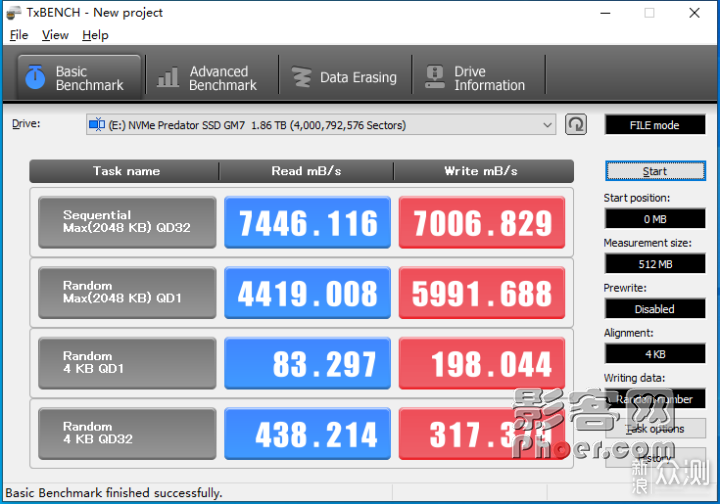Expand the Drive selection dropdown arrow
The width and height of the screenshot is (720, 504).
click(547, 125)
